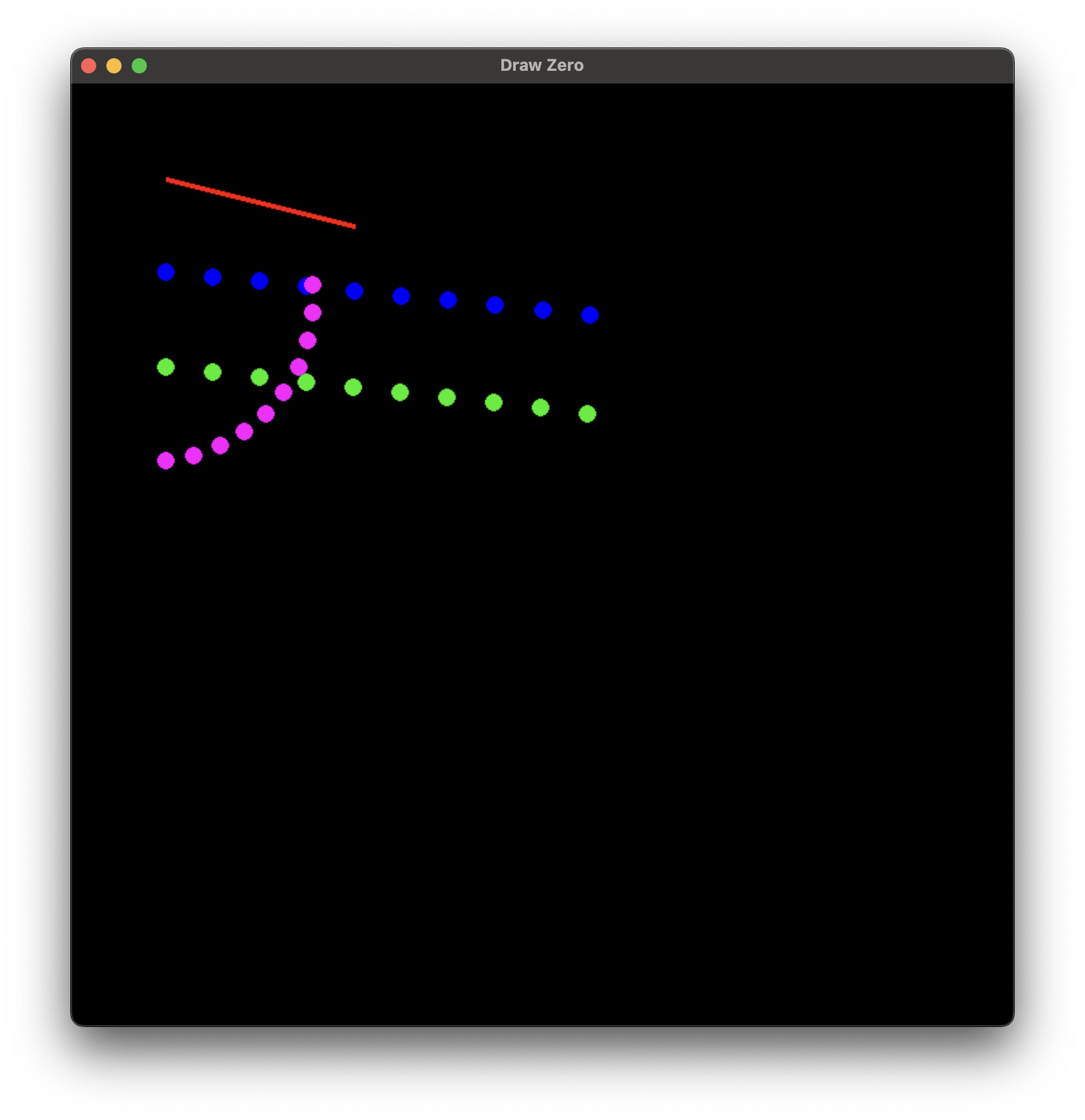Click the second magenta dot from the left

click(x=194, y=456)
